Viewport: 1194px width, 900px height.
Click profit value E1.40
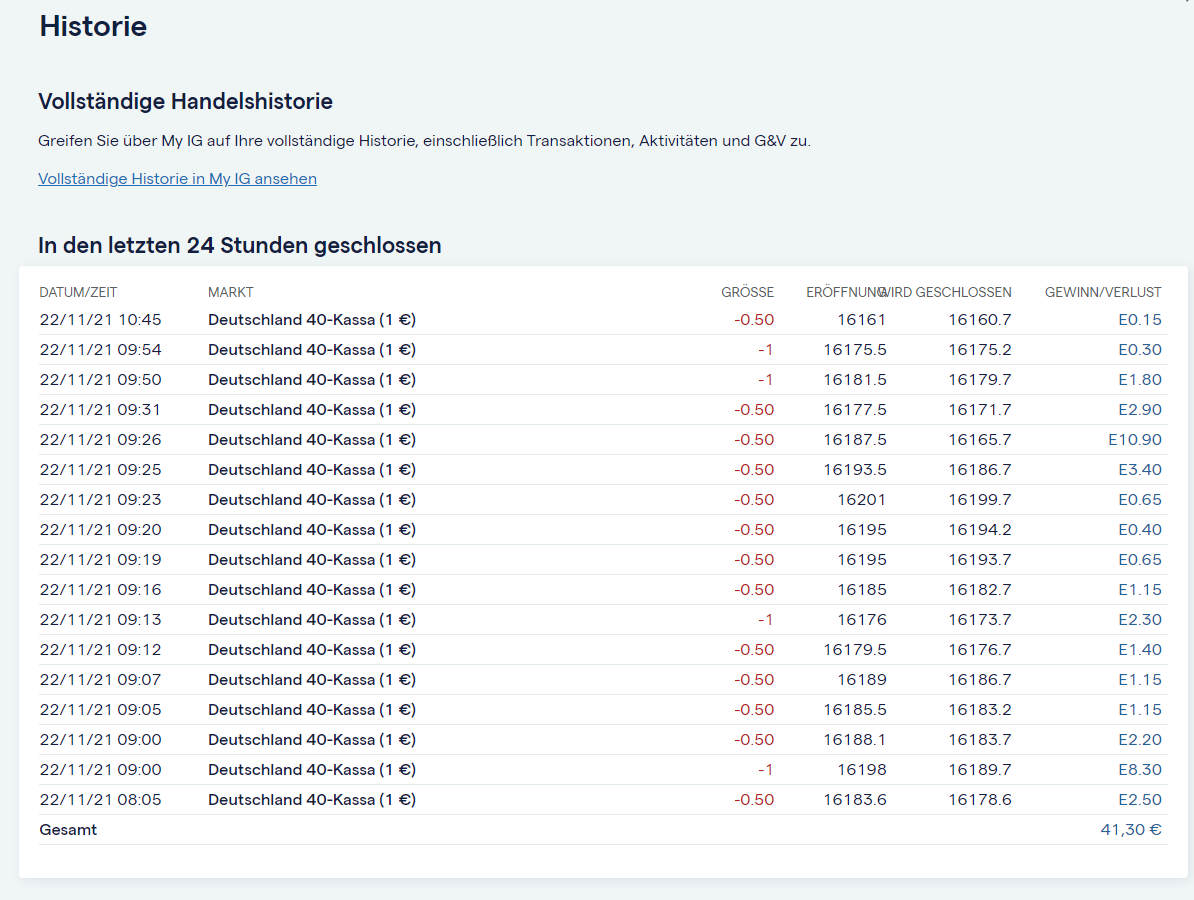[1140, 650]
